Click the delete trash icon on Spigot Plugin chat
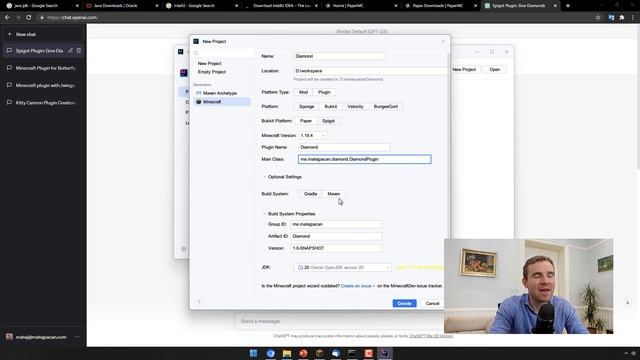The height and width of the screenshot is (360, 640). [x=79, y=51]
